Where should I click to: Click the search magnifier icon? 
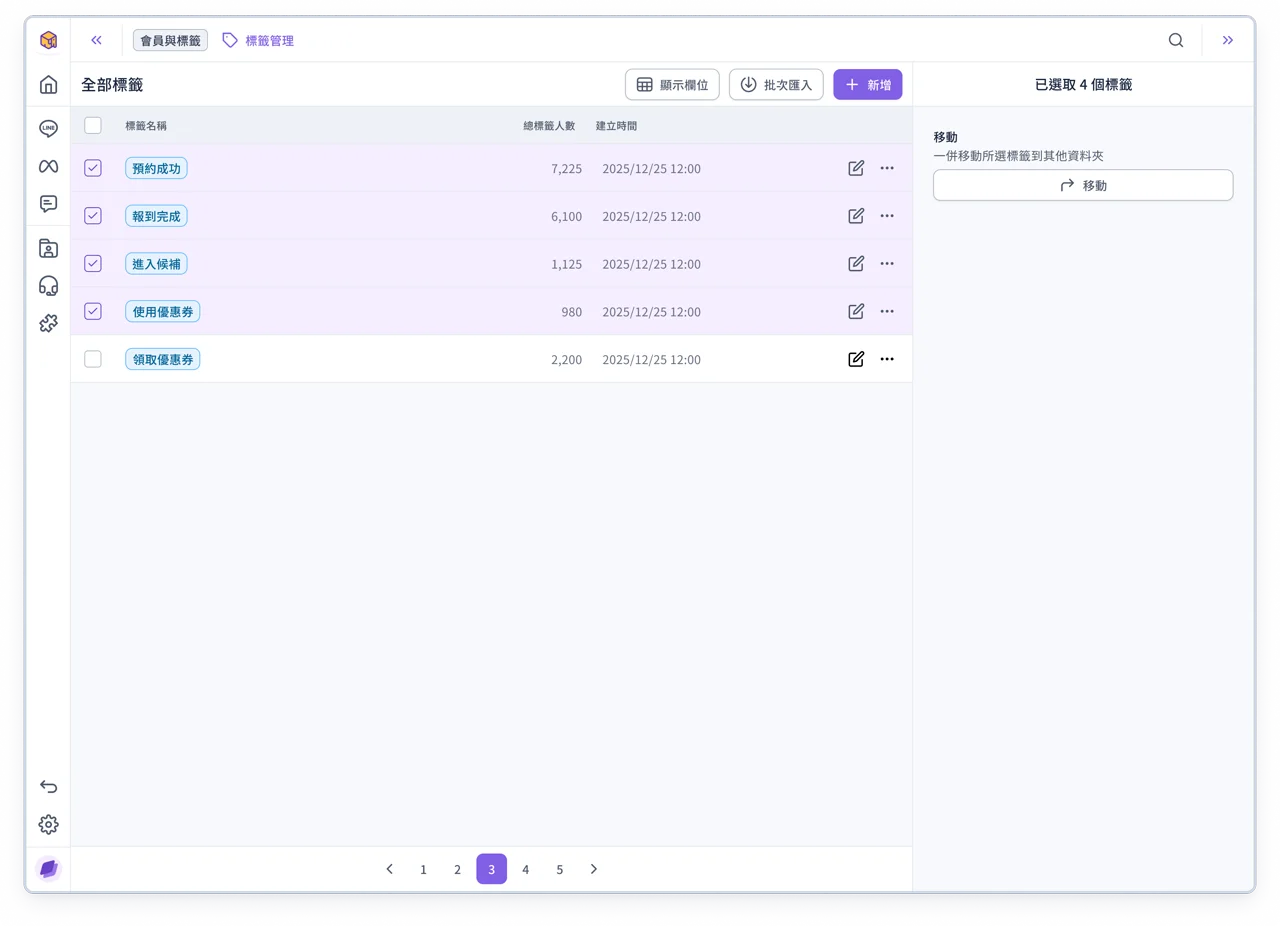(1176, 40)
